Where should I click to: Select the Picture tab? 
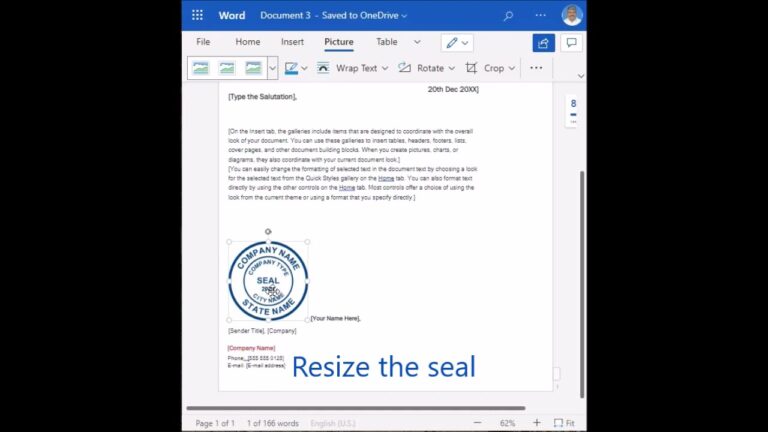point(339,42)
